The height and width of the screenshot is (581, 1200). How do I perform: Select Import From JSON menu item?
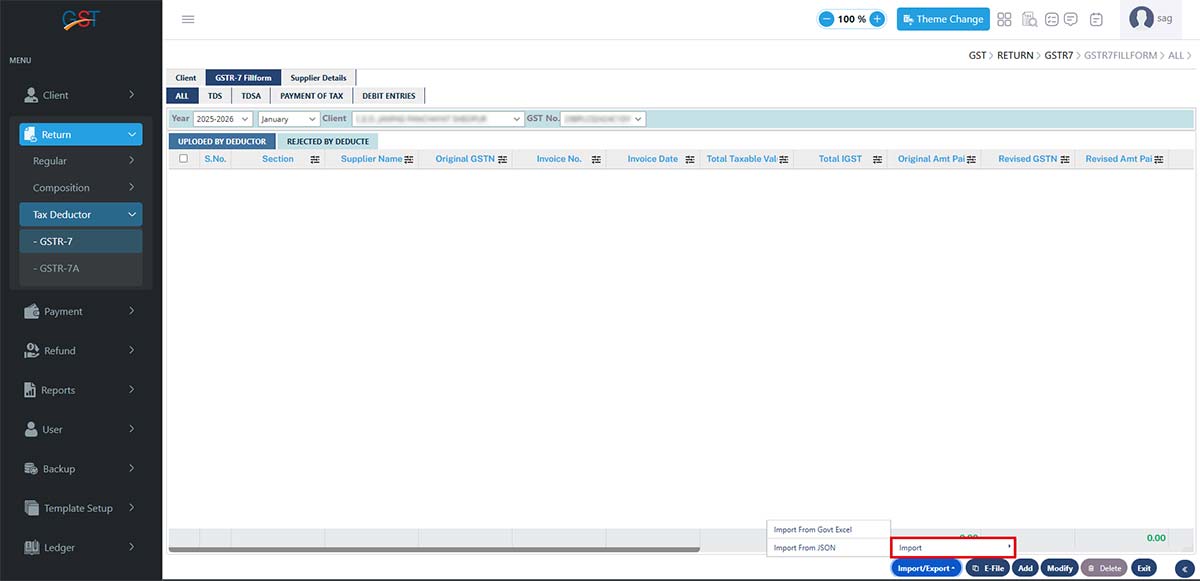point(805,548)
